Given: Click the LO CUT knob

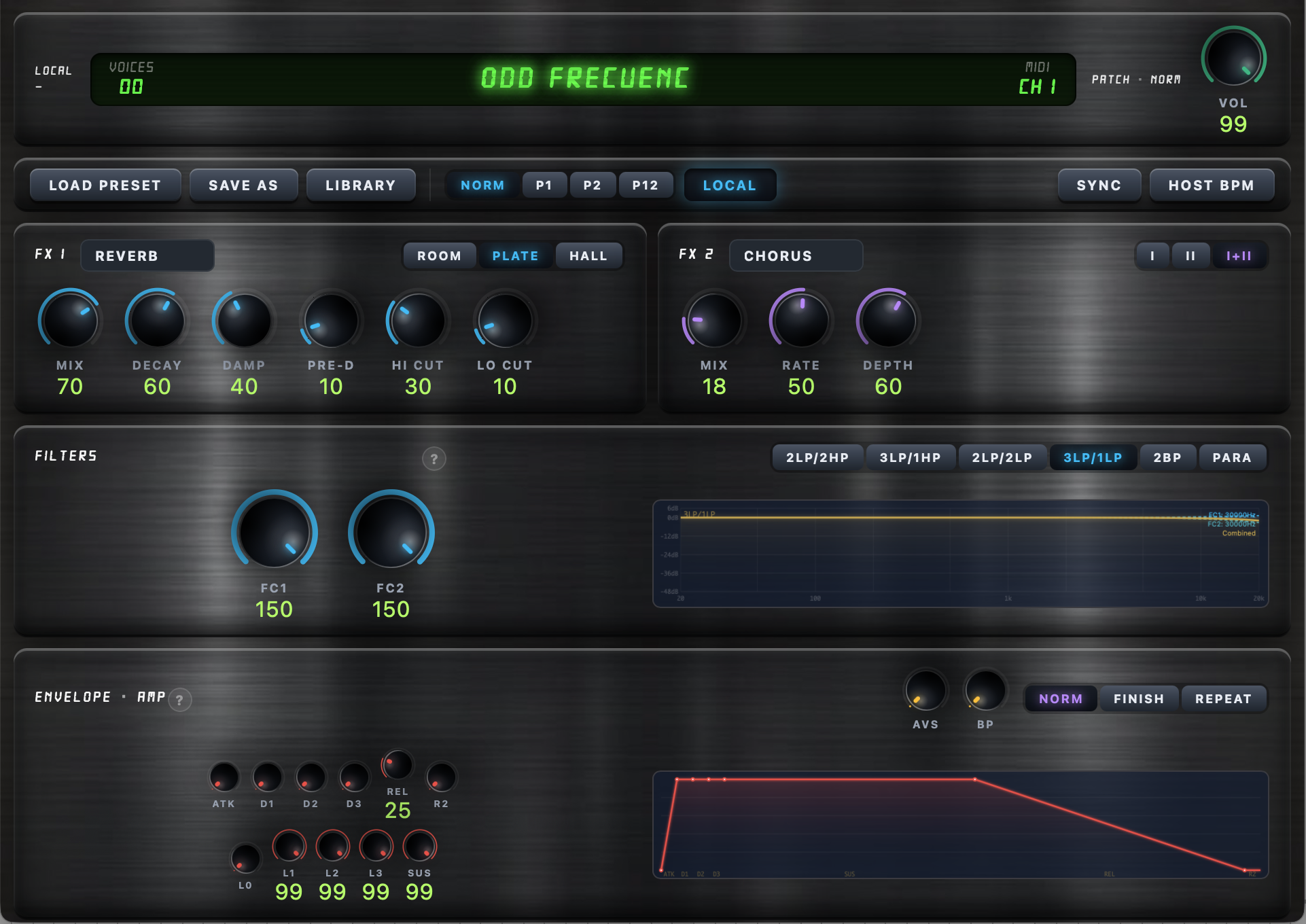Looking at the screenshot, I should (505, 321).
